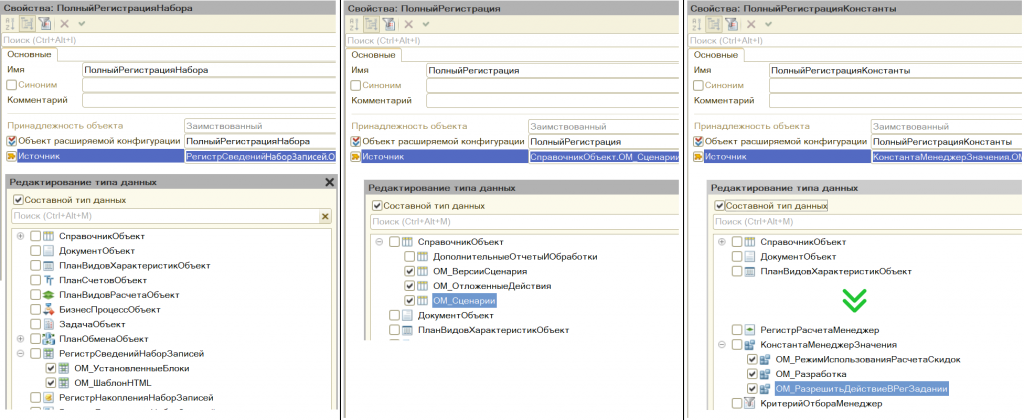
Task: Click РегистрНакопленияНаборЗаписей type icon in tree
Action: click(50, 397)
